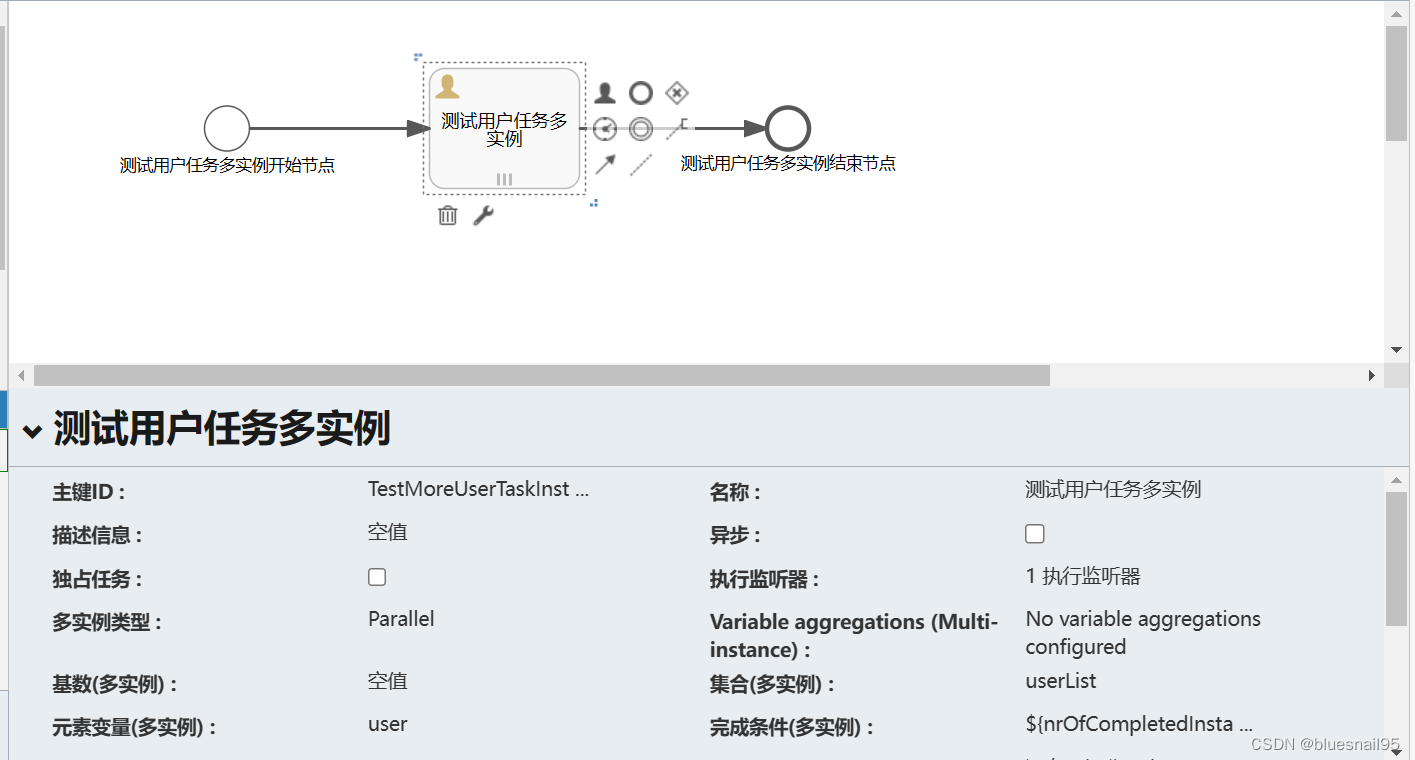Select the end event circle on canvas
Viewport: 1415px width, 760px height.
788,128
